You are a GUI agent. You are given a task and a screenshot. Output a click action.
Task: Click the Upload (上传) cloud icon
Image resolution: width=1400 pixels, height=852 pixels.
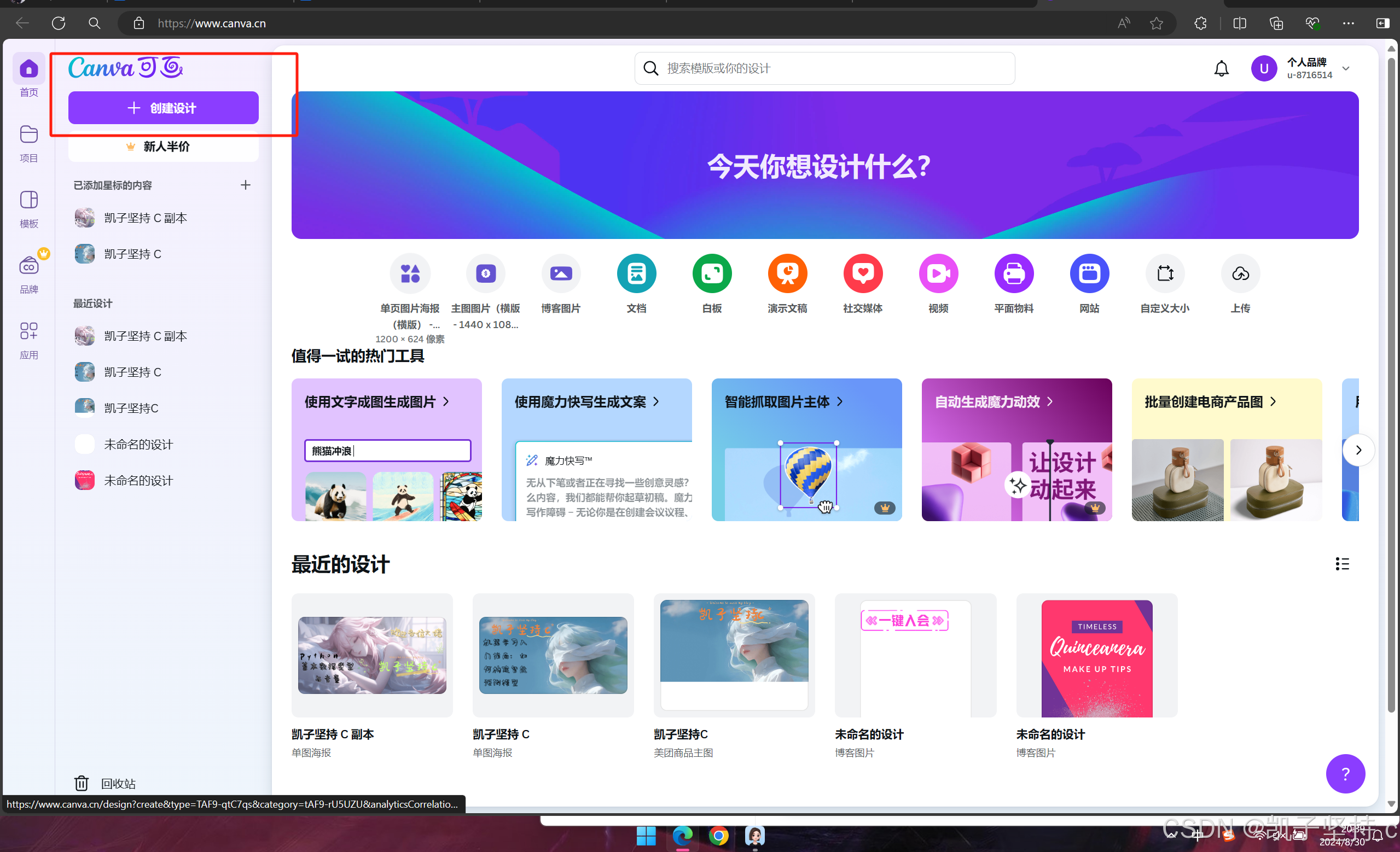pyautogui.click(x=1240, y=273)
